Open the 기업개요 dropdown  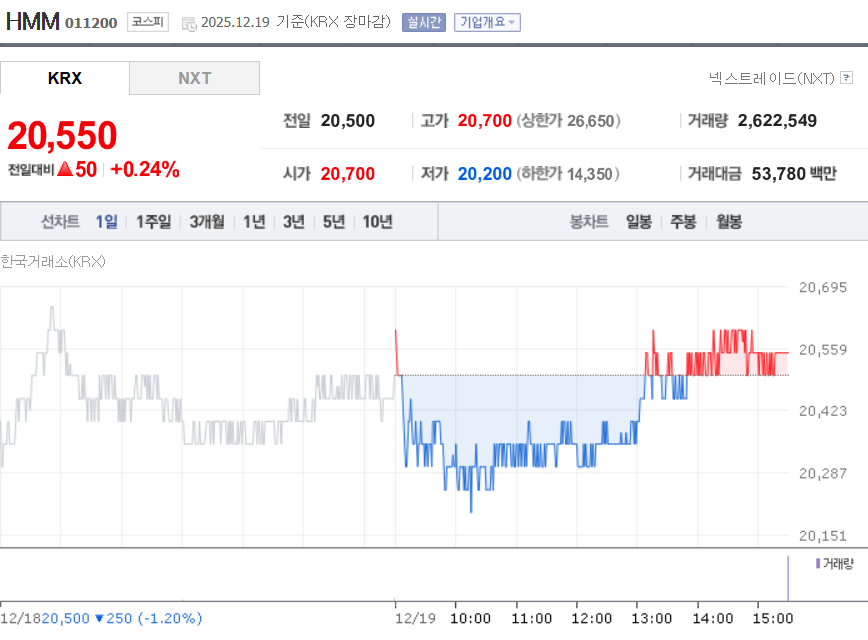487,22
